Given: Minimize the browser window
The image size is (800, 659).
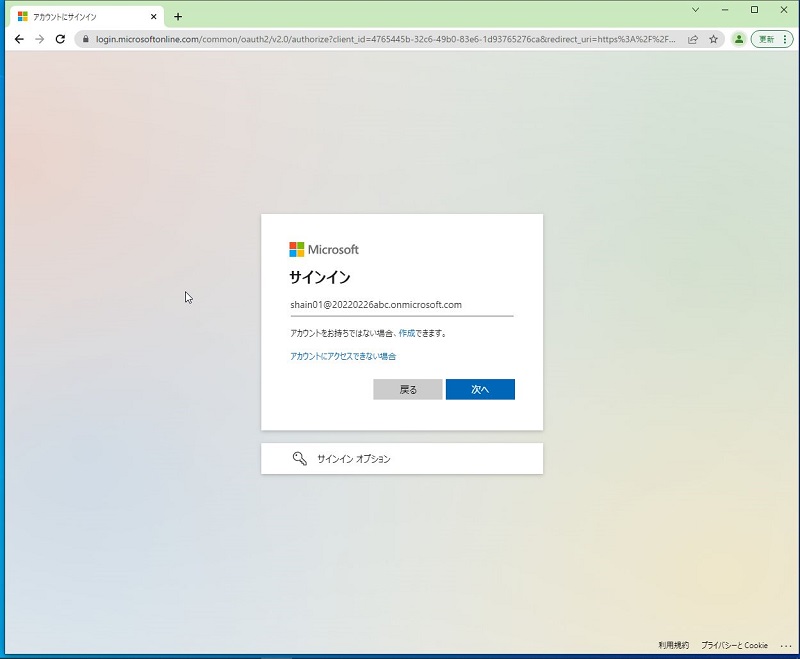Looking at the screenshot, I should (x=725, y=10).
